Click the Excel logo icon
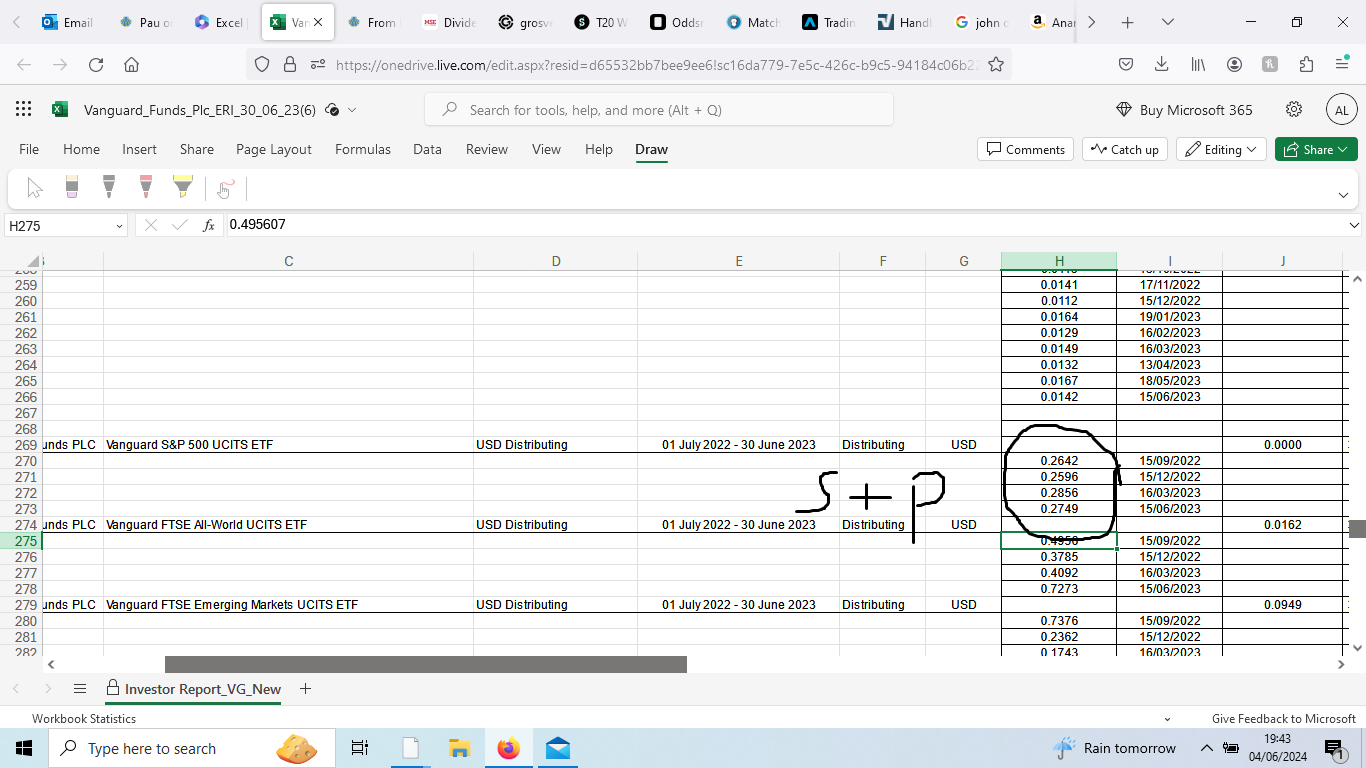The image size is (1366, 768). tap(60, 110)
